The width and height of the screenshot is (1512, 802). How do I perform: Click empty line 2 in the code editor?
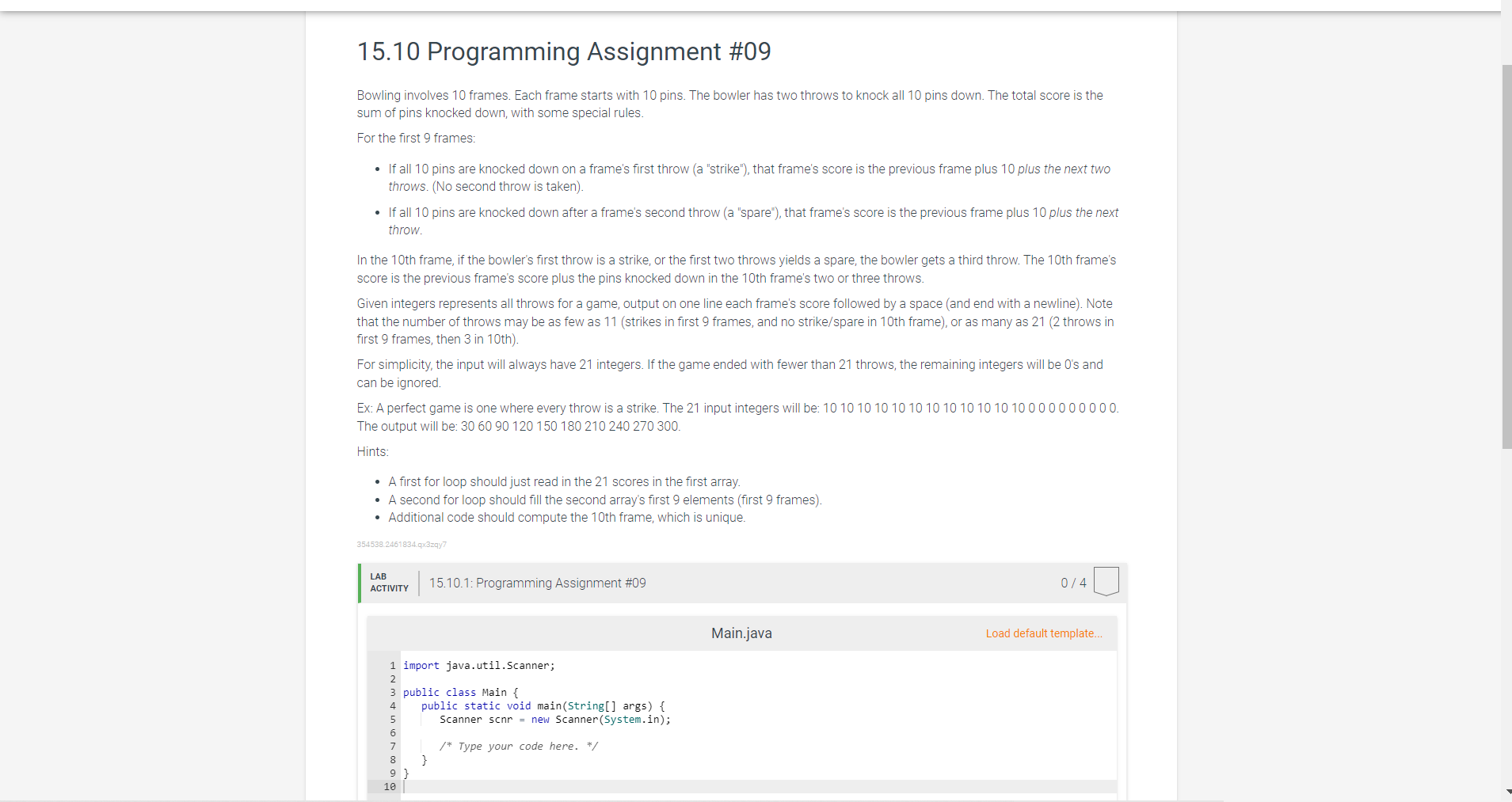click(x=475, y=678)
